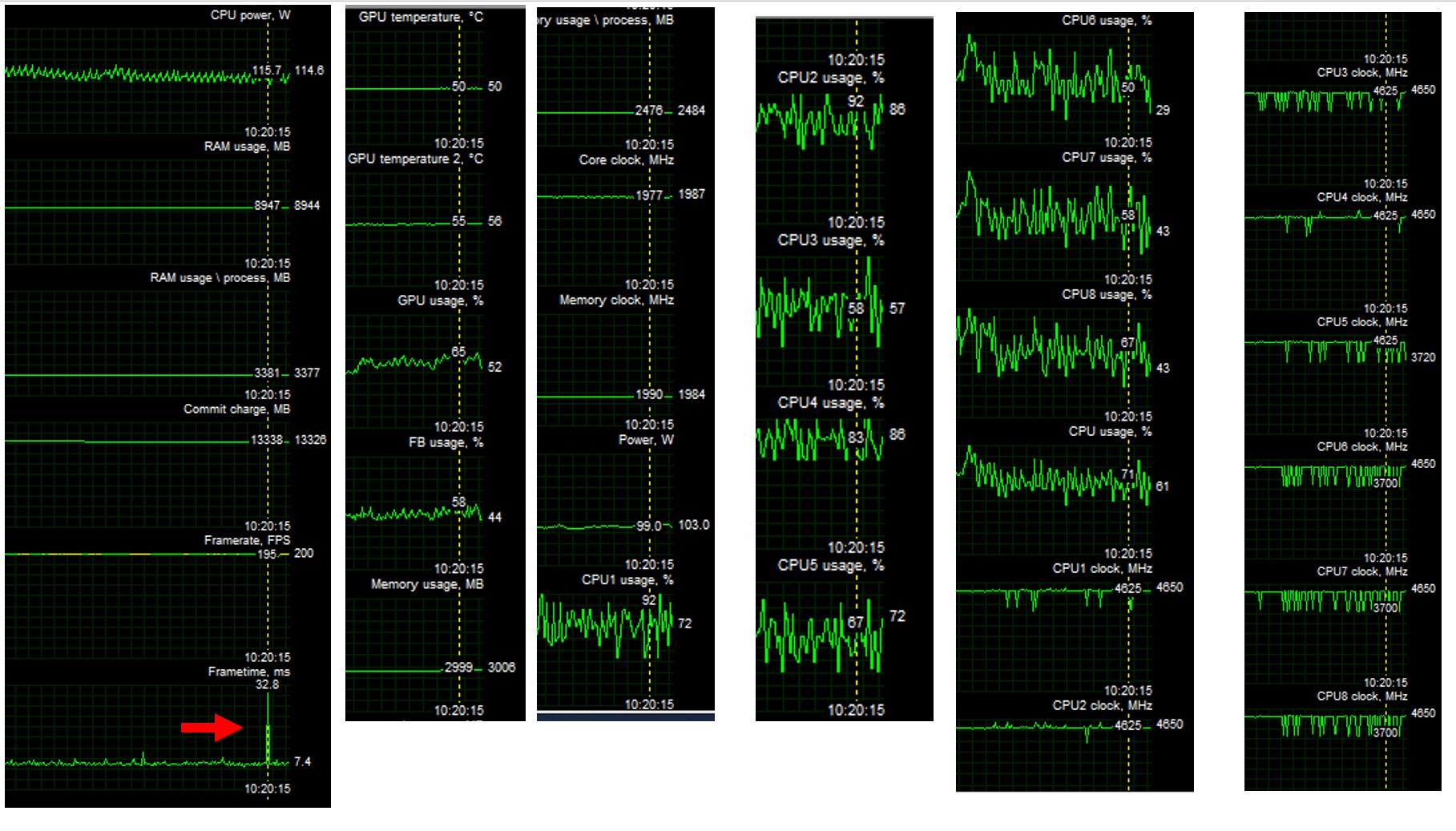Click the 1977 core clock value

coord(649,196)
